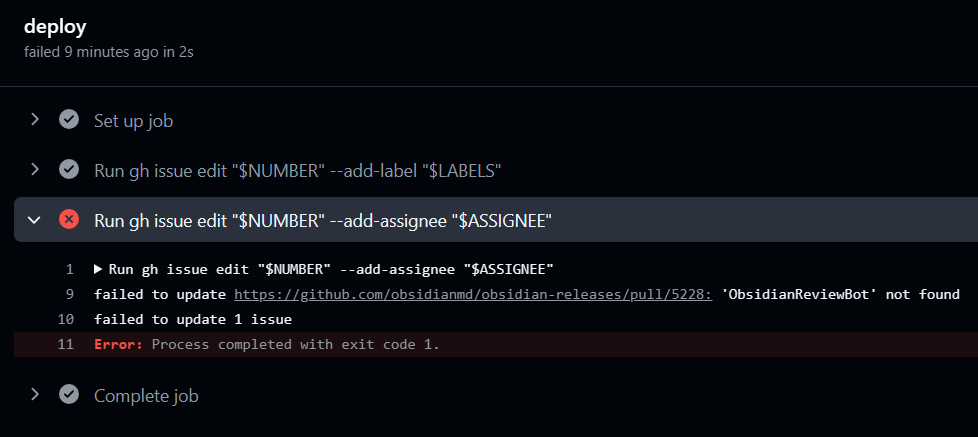This screenshot has width=978, height=437.
Task: Click the Set up job step label
Action: (133, 120)
